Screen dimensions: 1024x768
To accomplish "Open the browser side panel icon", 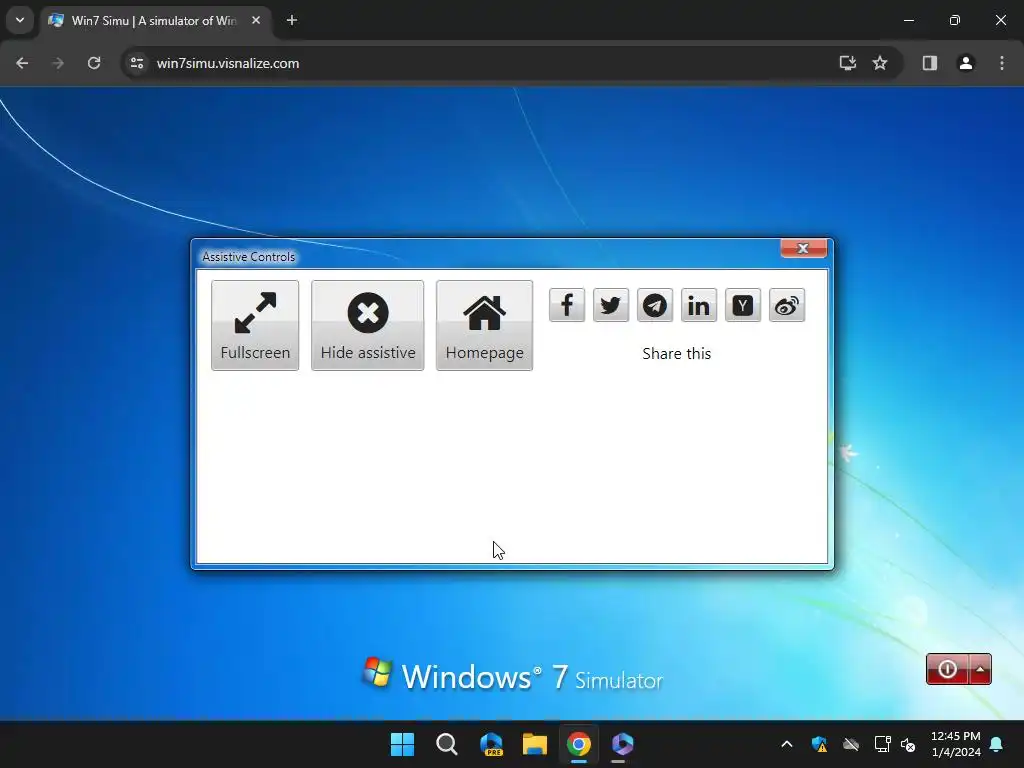I will click(x=930, y=63).
